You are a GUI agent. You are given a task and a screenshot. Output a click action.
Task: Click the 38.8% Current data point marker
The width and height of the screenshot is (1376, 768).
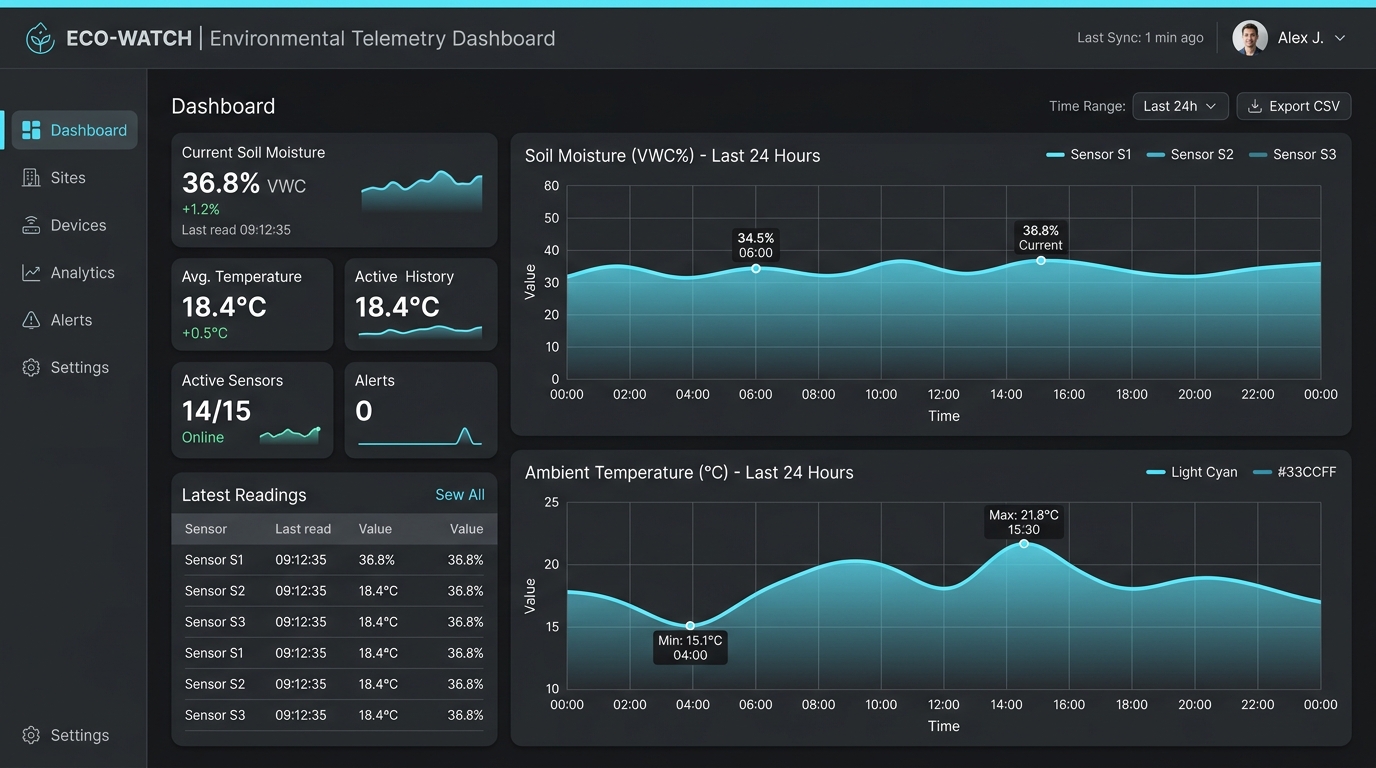click(1041, 260)
